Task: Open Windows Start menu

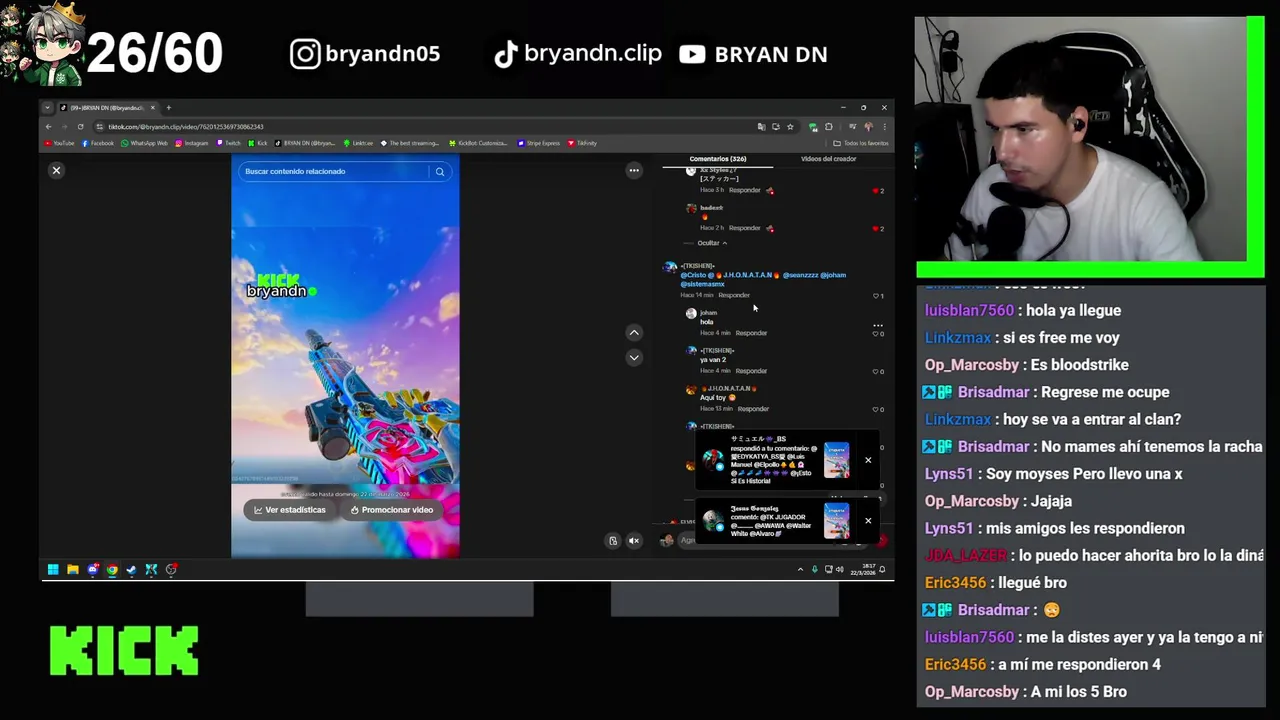Action: point(53,570)
